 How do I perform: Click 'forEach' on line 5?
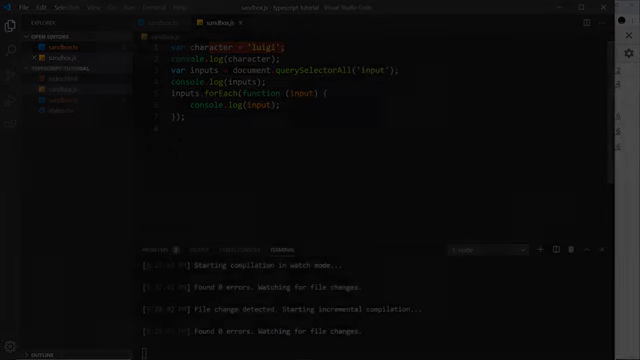click(222, 93)
